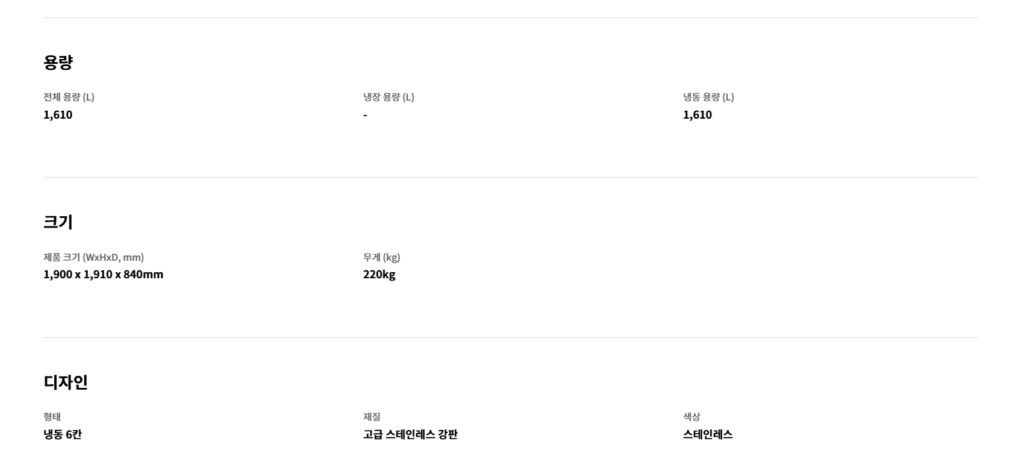Viewport: 1024px width, 474px height.
Task: Click the 크기 section heading
Action: [58, 222]
